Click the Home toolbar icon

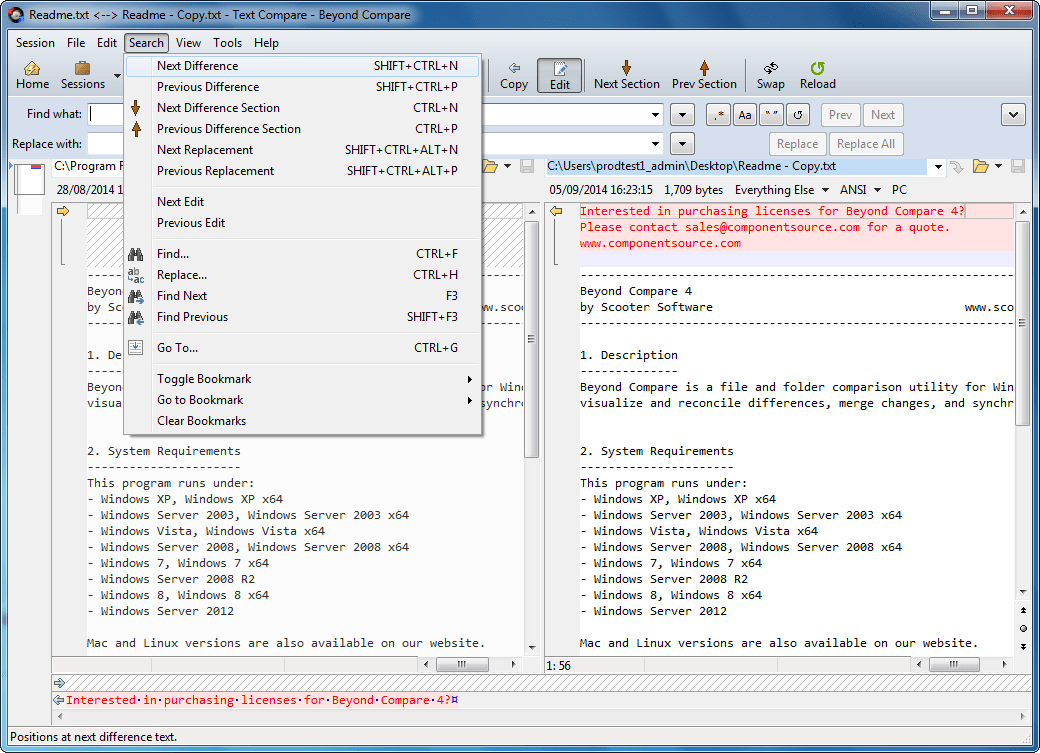[x=32, y=68]
